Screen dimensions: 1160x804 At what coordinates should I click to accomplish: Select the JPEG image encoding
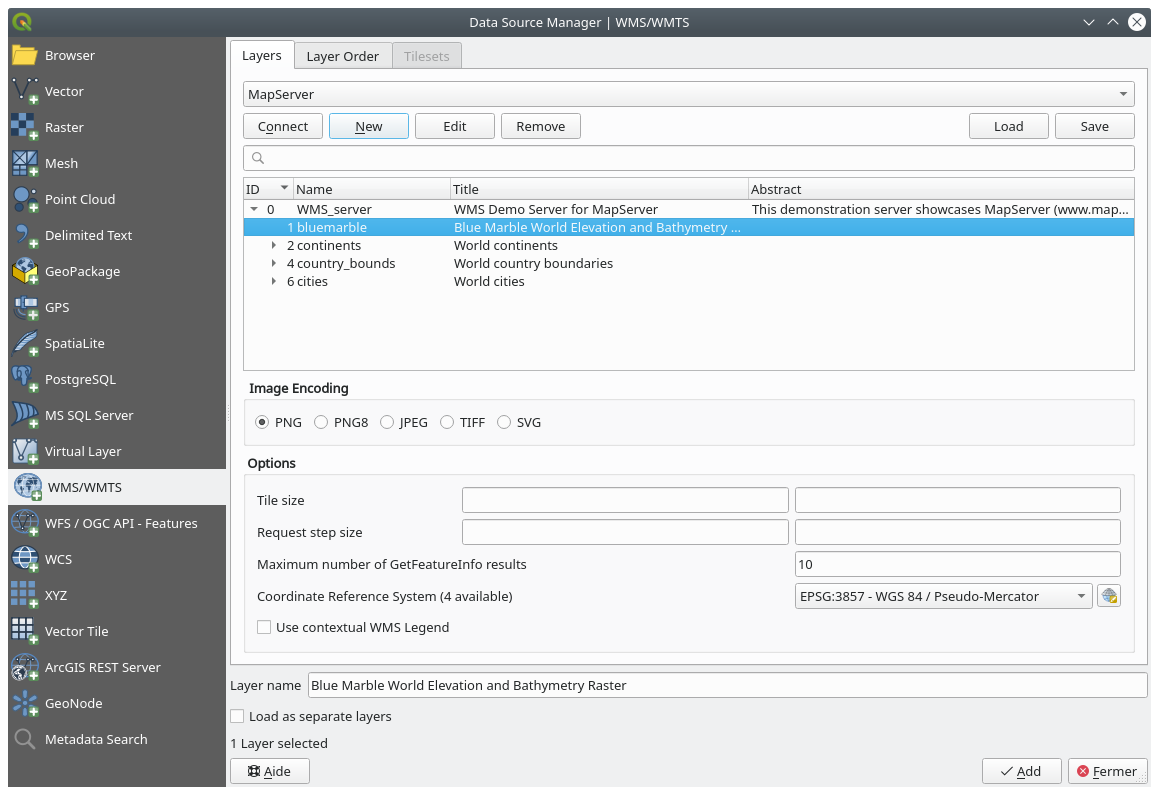tap(387, 422)
